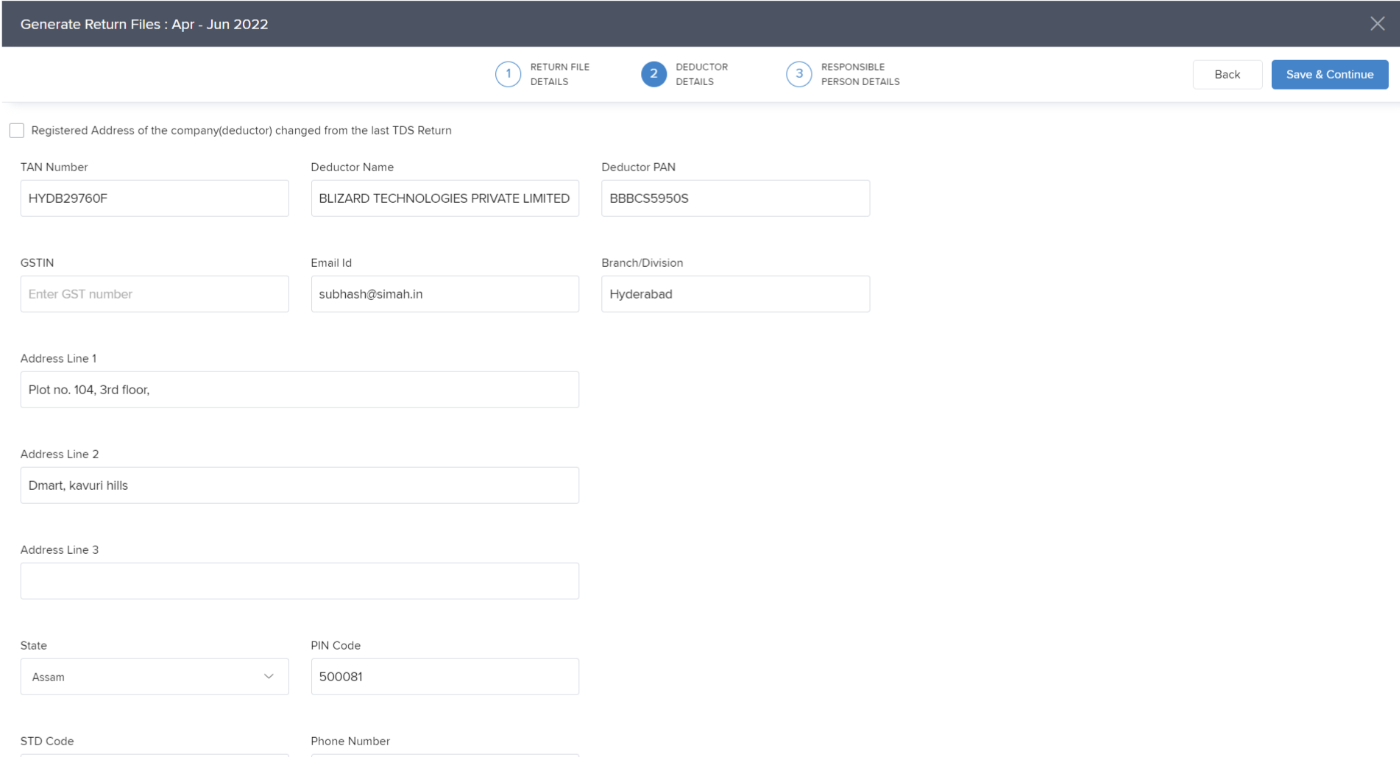Click Save & Continue button
1400x757 pixels.
[x=1329, y=75]
